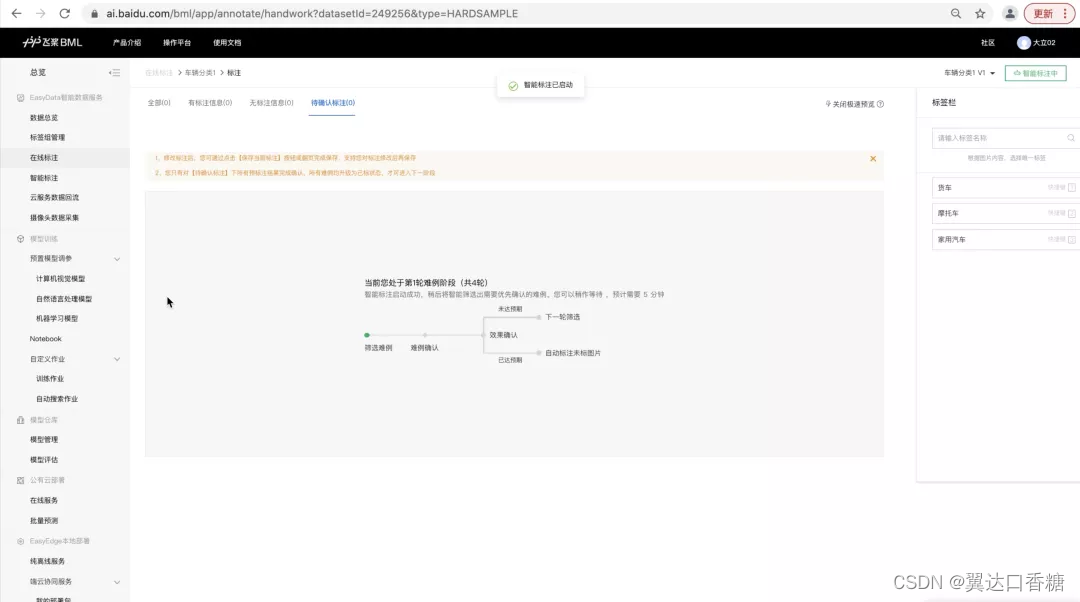The image size is (1080, 602).
Task: Open 批量预测 in the sidebar
Action: [44, 521]
